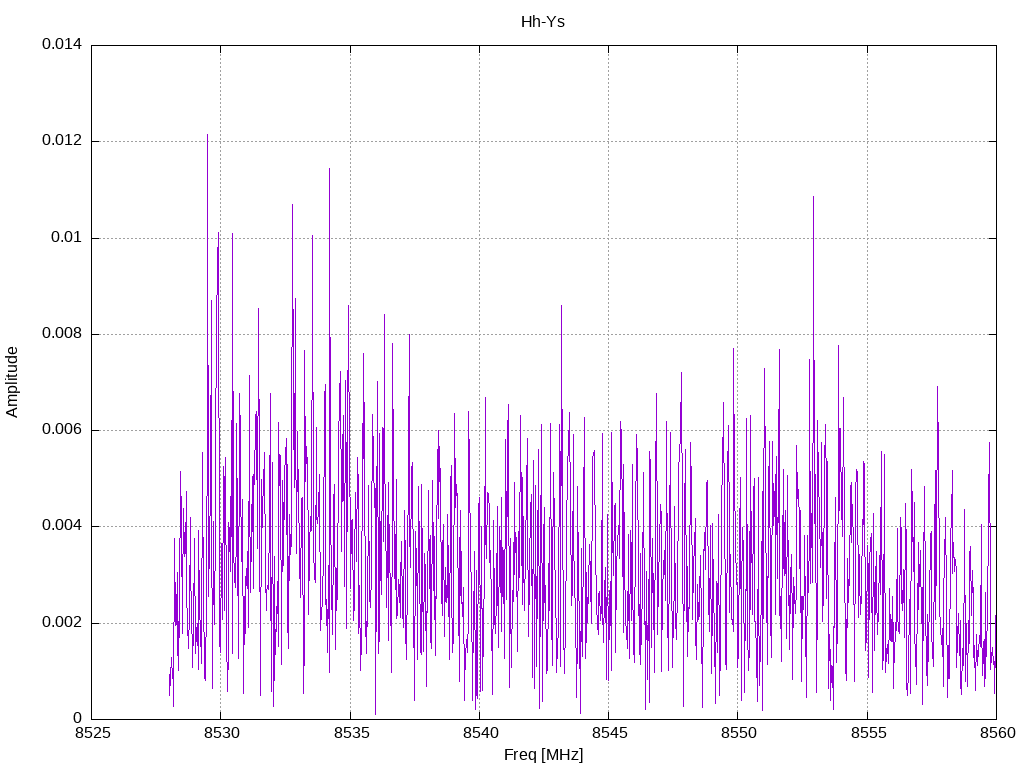Click the 0.004 y-axis tick label

point(61,526)
